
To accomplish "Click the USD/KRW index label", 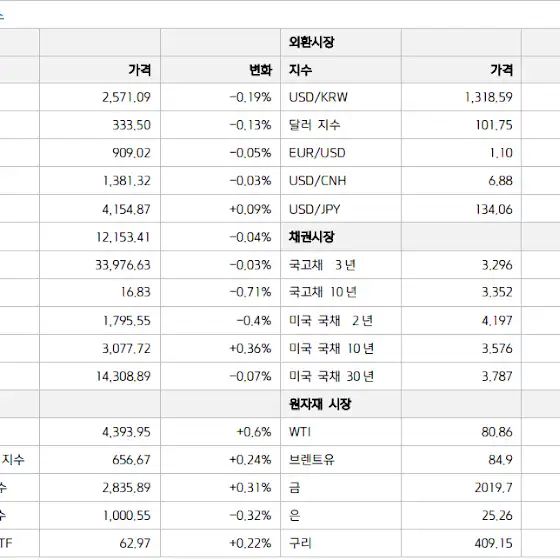I will click(x=318, y=97).
